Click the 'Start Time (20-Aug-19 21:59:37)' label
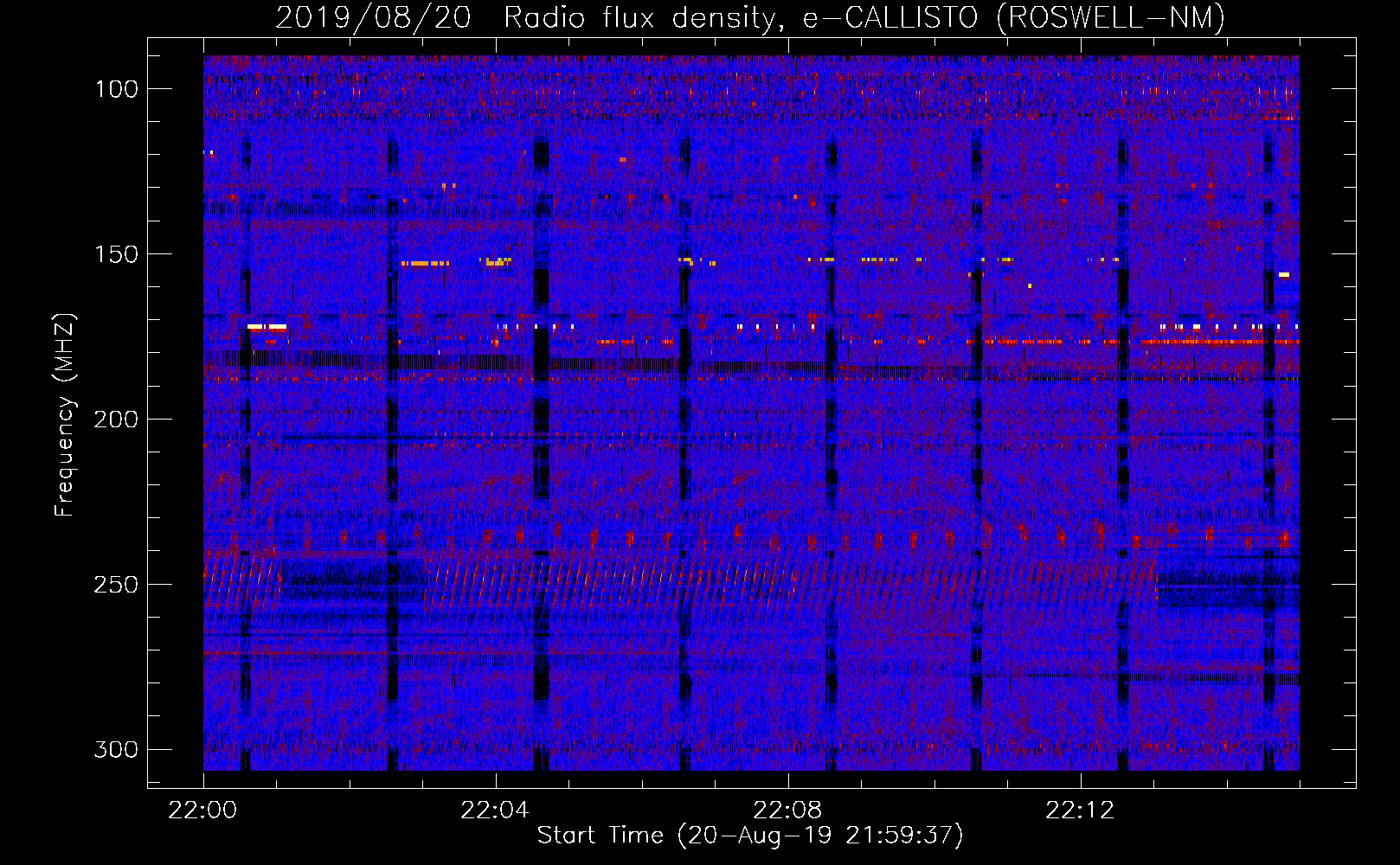The height and width of the screenshot is (865, 1400). coord(750,836)
